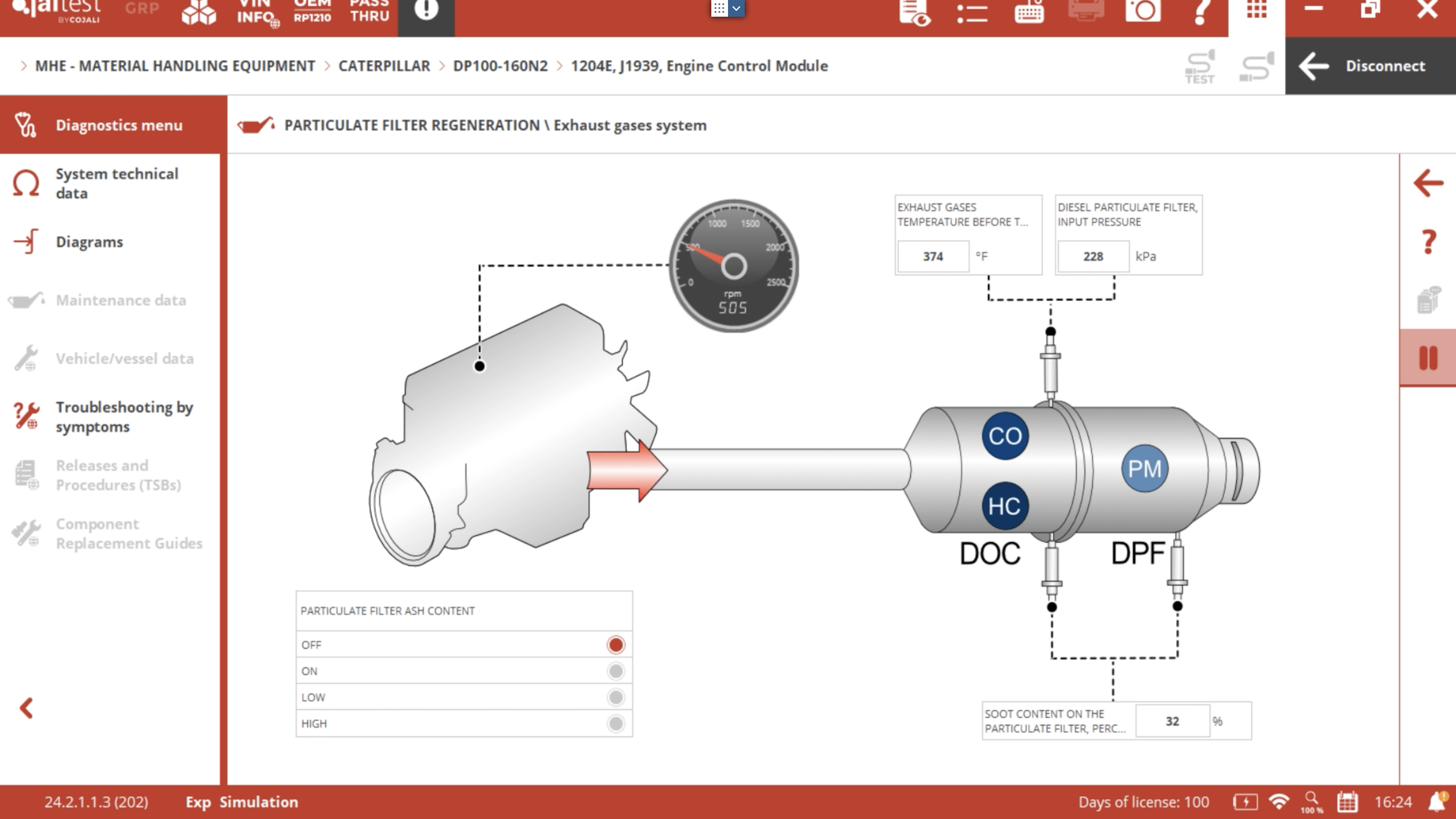Click the CATERPILLAR breadcrumb
The height and width of the screenshot is (819, 1456).
[x=384, y=66]
